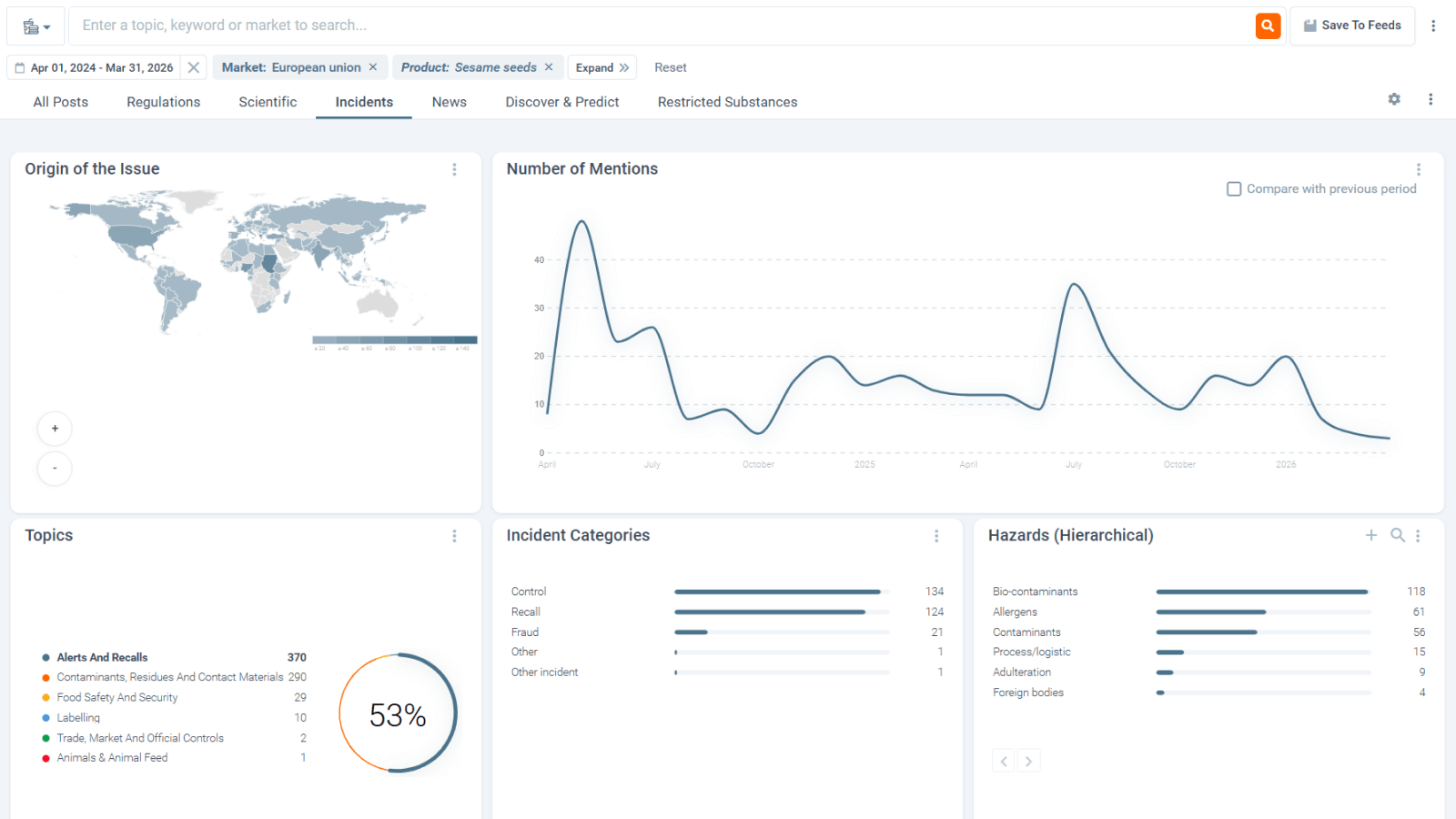Image resolution: width=1456 pixels, height=819 pixels.
Task: Click the orange search button
Action: [x=1268, y=25]
